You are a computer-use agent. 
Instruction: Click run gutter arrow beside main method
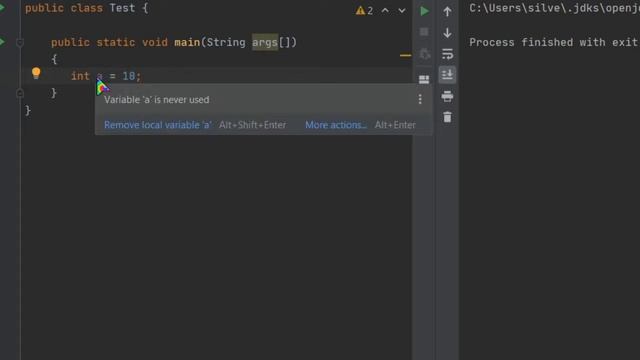click(2, 42)
